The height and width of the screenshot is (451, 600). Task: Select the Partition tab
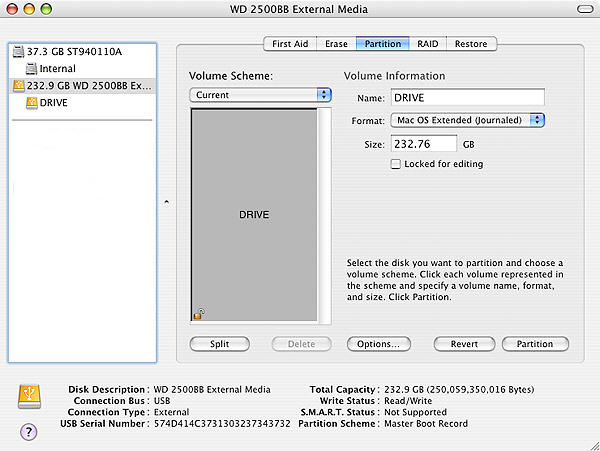(x=383, y=44)
